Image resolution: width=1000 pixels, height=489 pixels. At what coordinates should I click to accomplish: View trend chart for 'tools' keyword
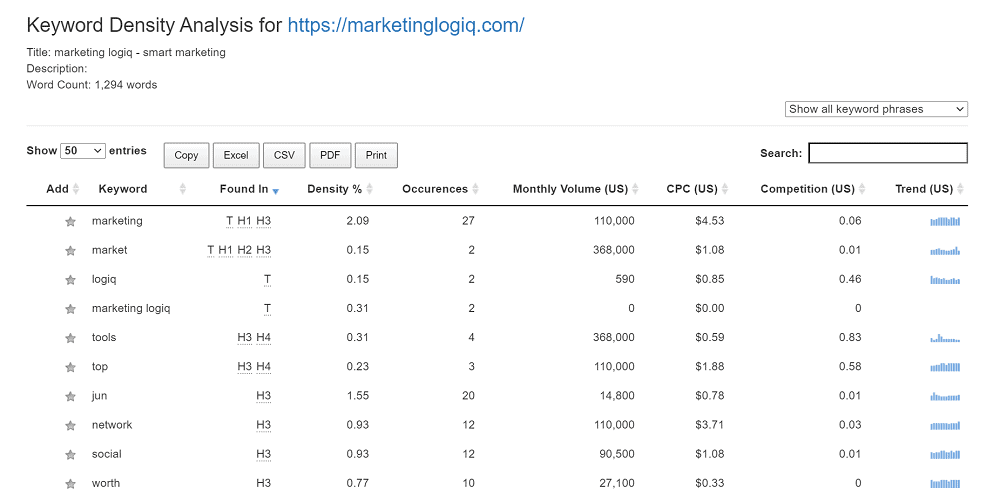(945, 338)
